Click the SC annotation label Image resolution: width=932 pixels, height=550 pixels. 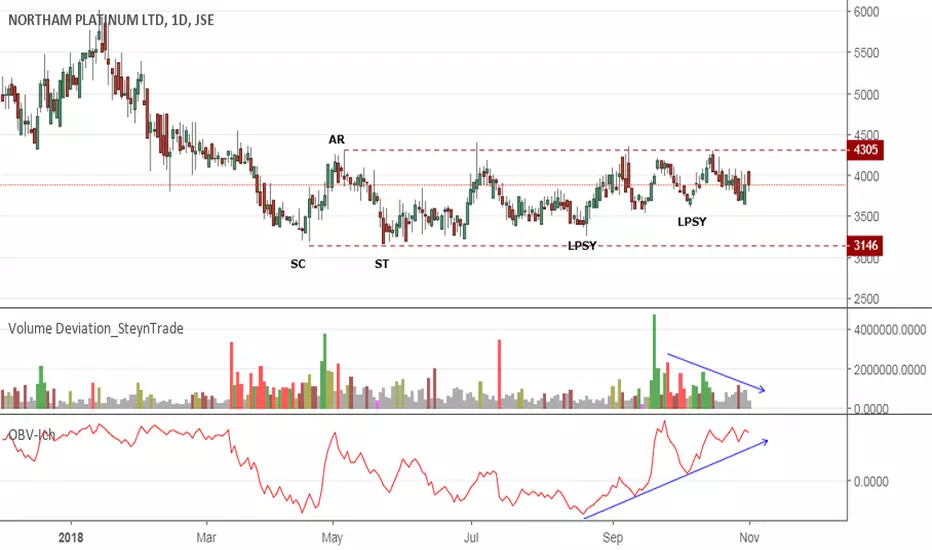pyautogui.click(x=298, y=263)
